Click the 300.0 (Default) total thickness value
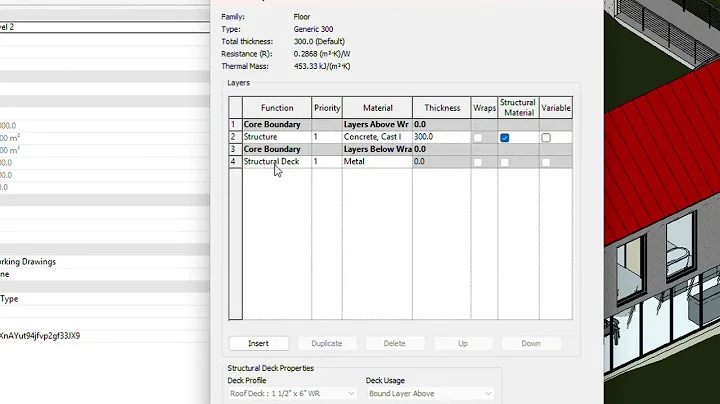Viewport: 720px width, 404px height. (x=319, y=41)
